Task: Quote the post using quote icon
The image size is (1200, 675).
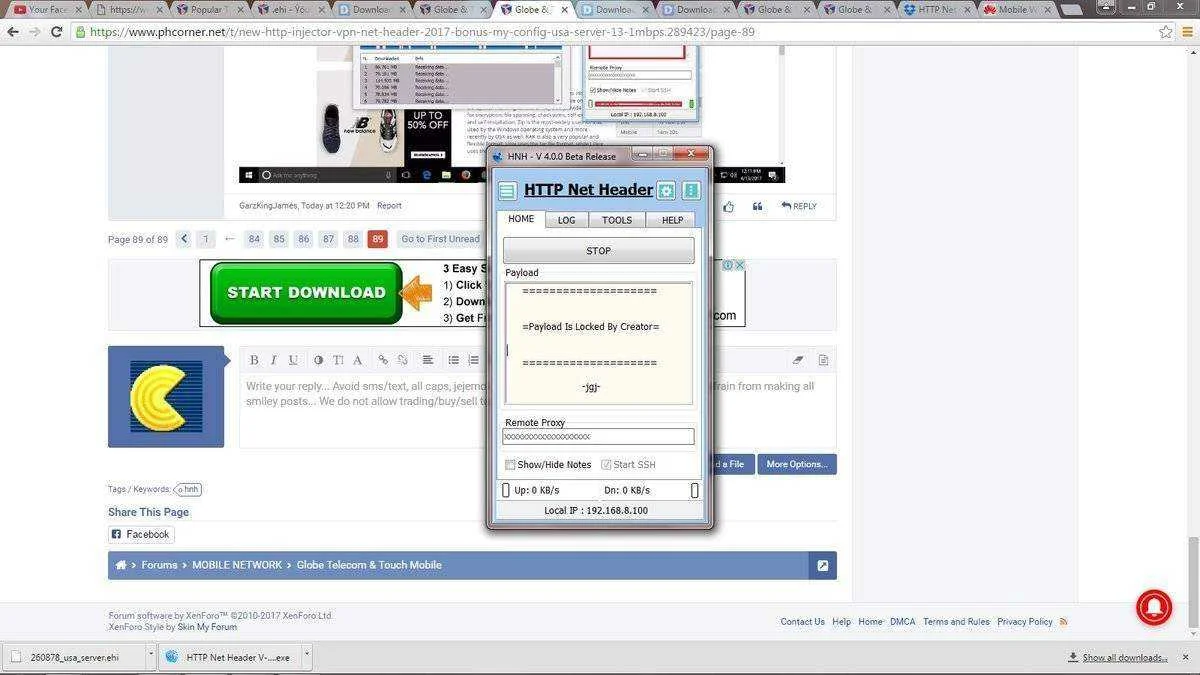Action: 757,206
